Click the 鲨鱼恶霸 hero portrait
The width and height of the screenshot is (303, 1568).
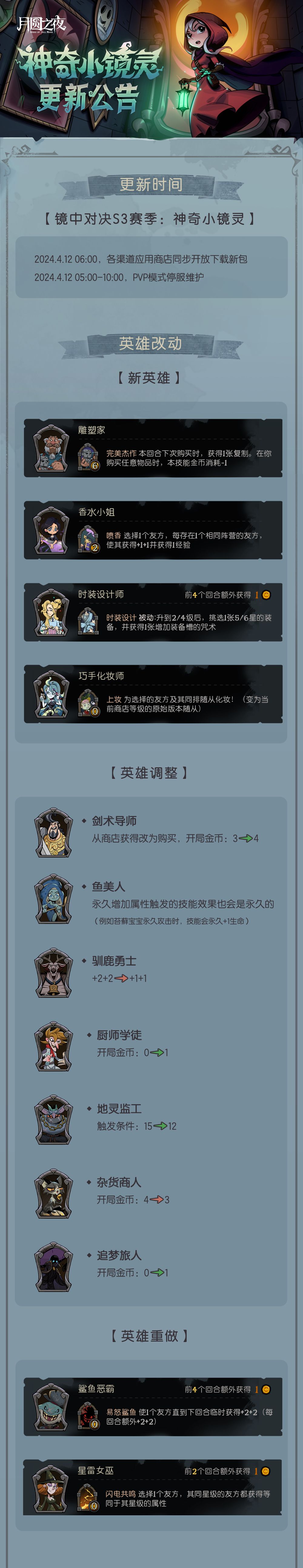click(51, 1407)
